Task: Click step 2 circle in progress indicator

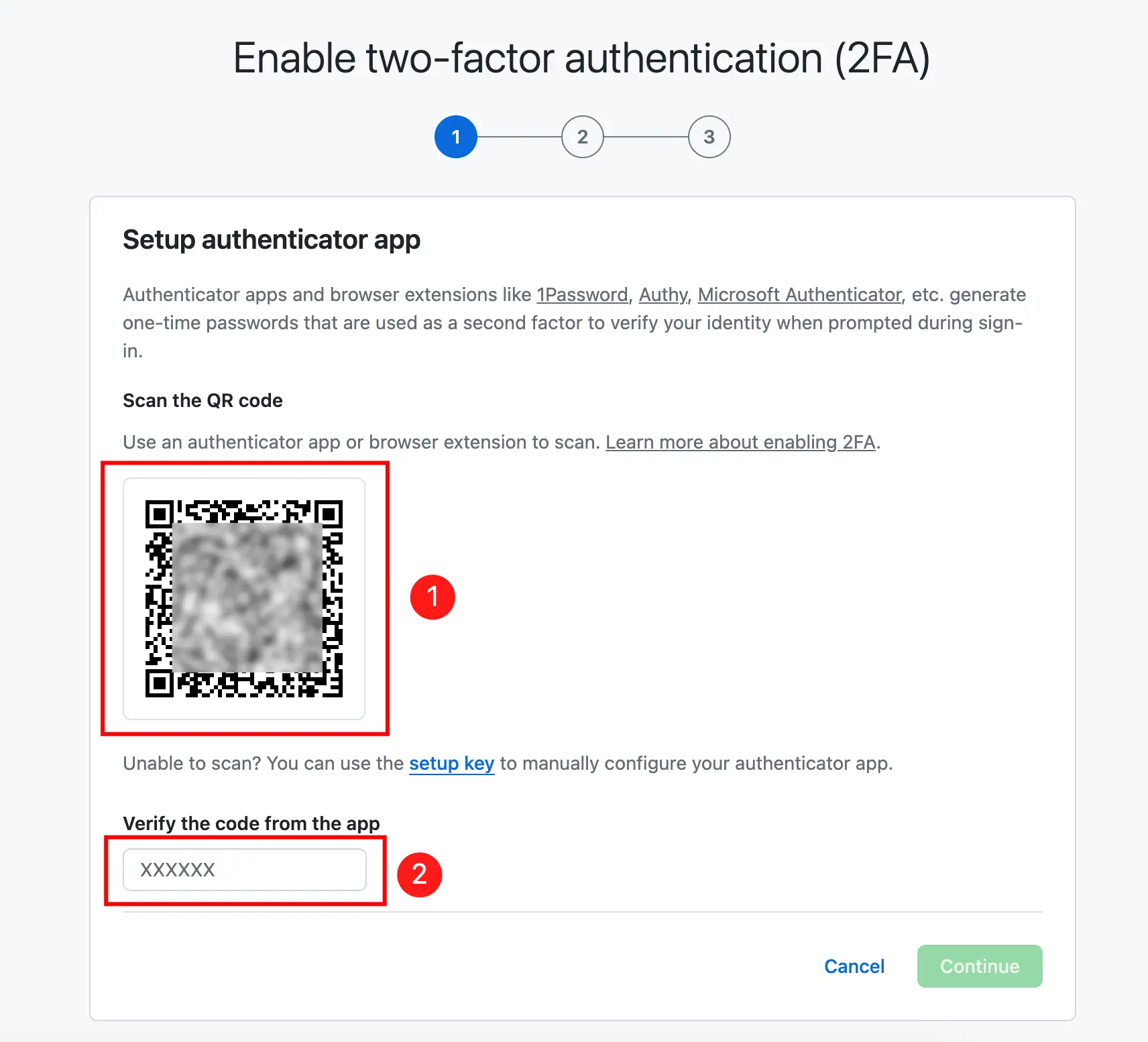Action: tap(583, 137)
